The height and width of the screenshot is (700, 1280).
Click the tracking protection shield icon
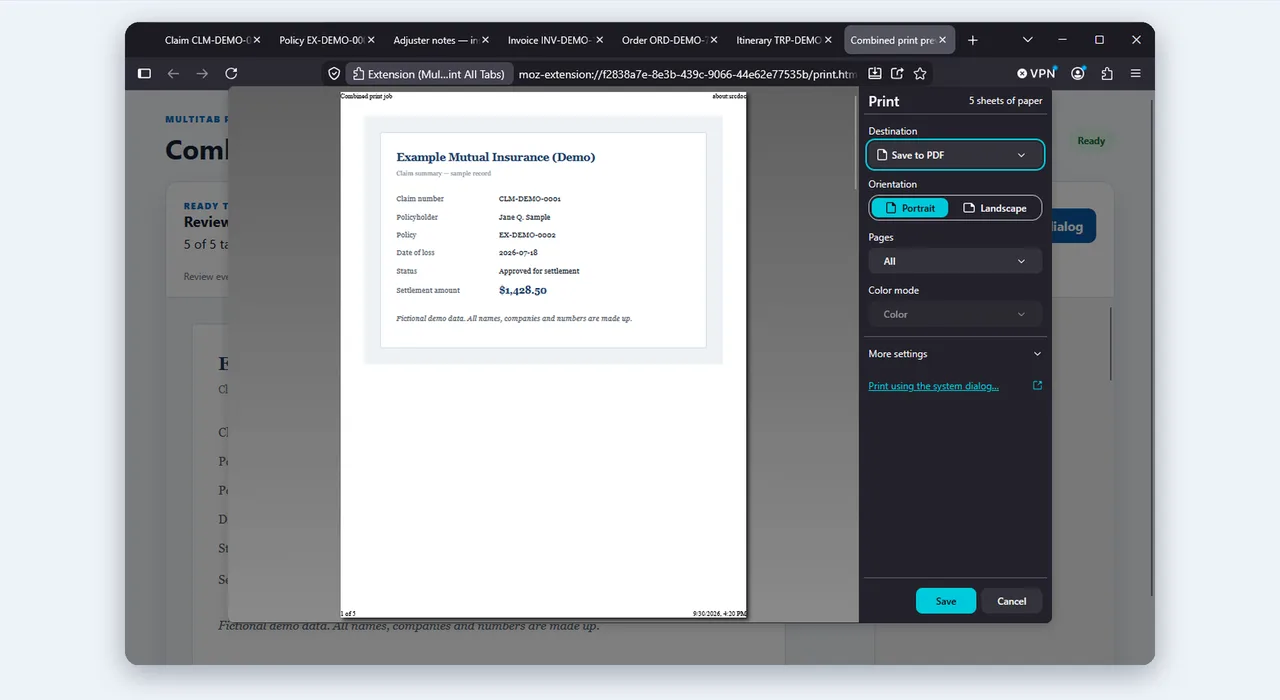334,73
